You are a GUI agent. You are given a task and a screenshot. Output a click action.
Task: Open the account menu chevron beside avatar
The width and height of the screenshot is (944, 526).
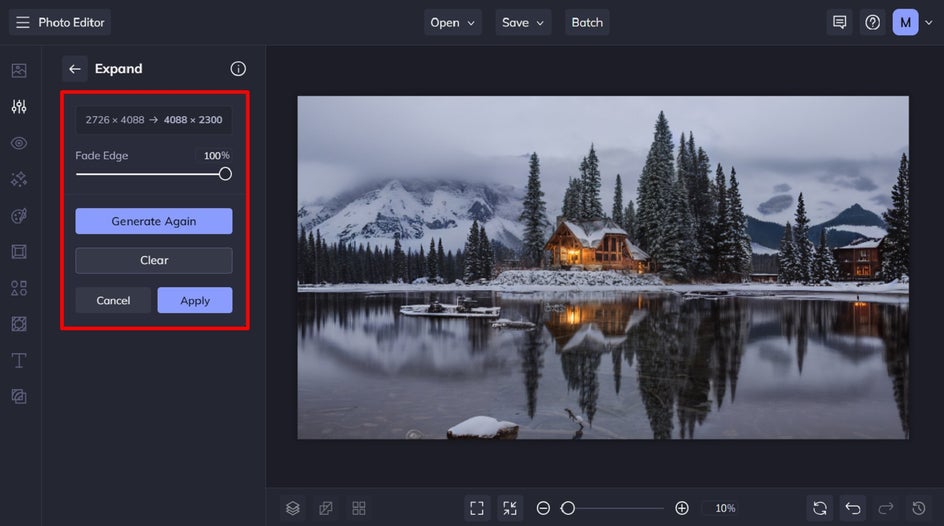(928, 22)
